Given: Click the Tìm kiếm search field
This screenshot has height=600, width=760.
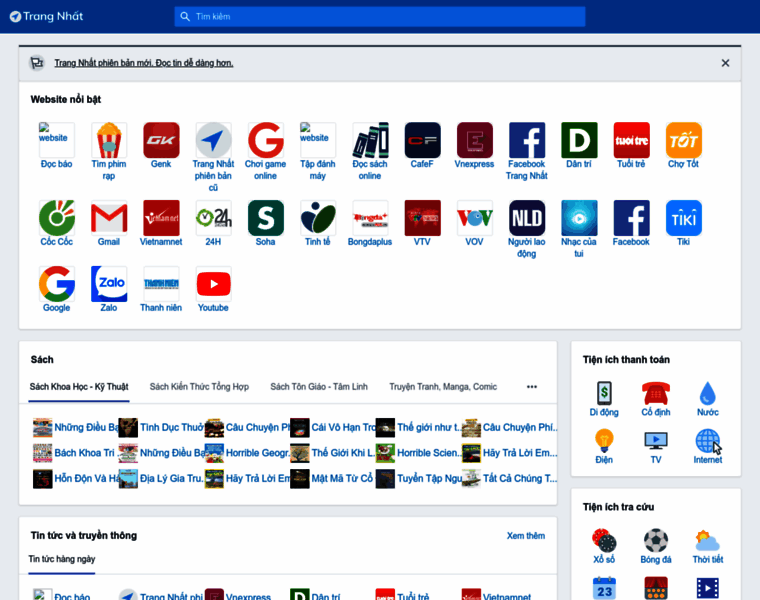Looking at the screenshot, I should (380, 16).
